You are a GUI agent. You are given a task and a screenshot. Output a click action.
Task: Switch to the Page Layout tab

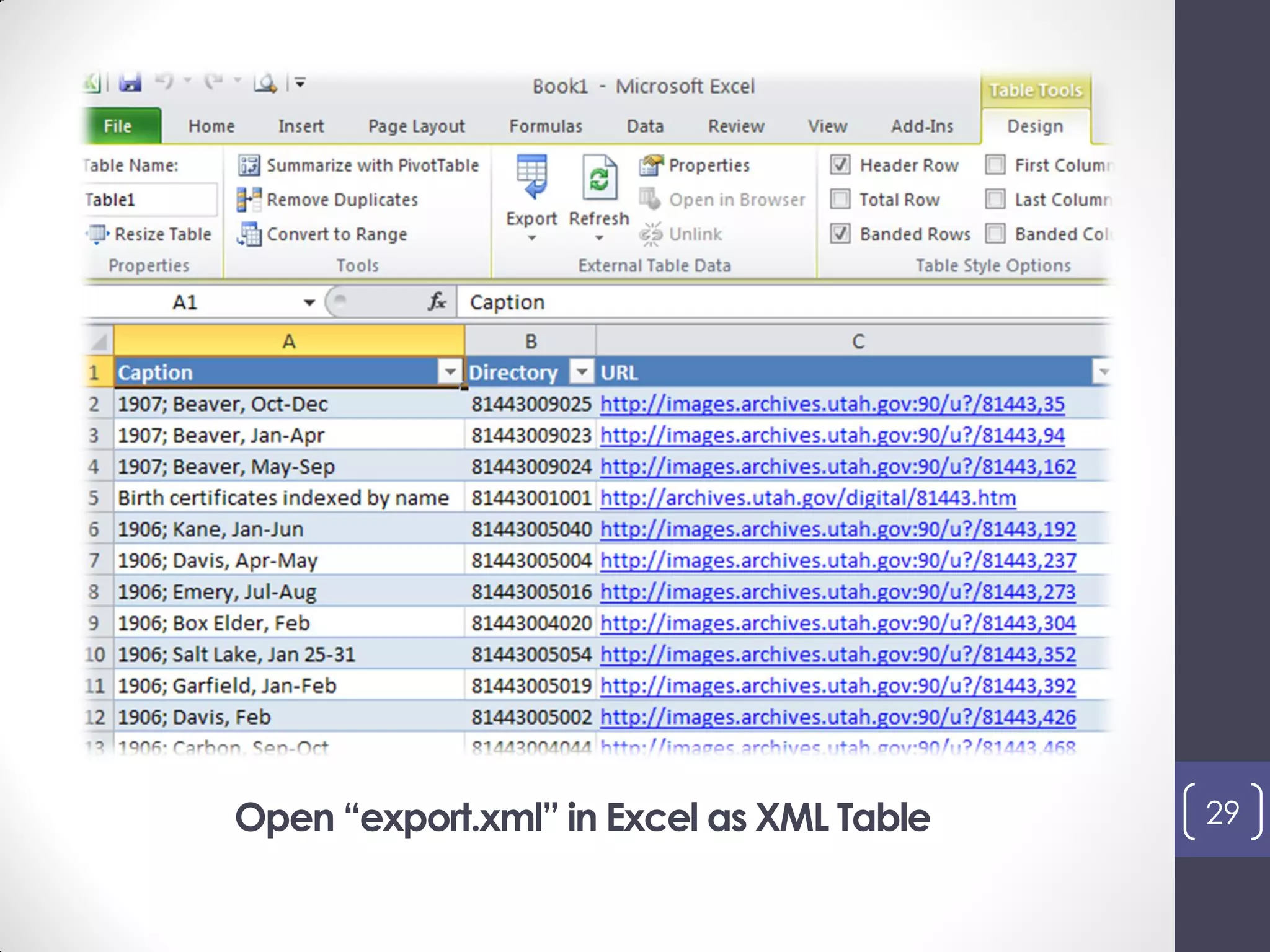pyautogui.click(x=416, y=126)
